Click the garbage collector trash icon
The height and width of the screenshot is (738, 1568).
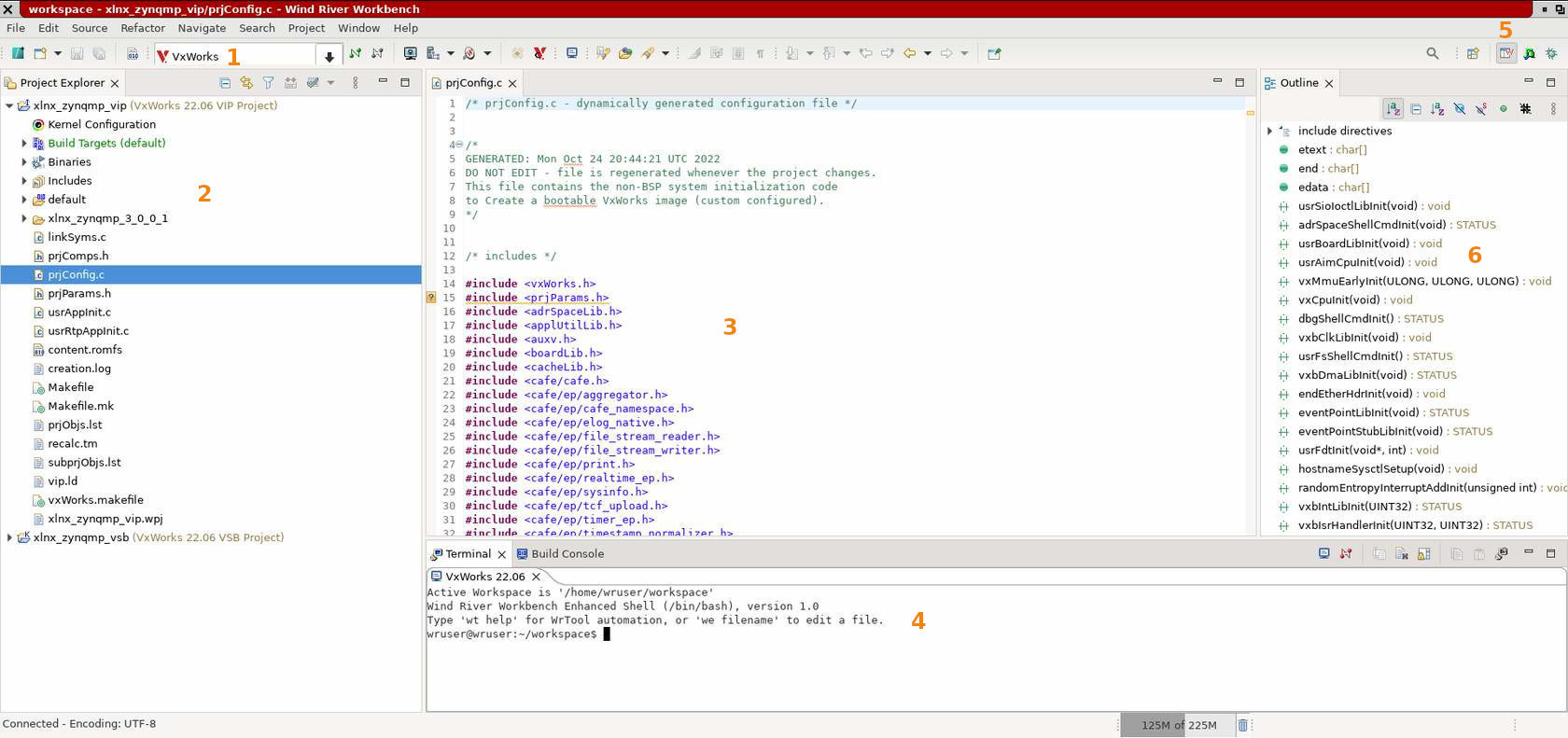pyautogui.click(x=1242, y=725)
